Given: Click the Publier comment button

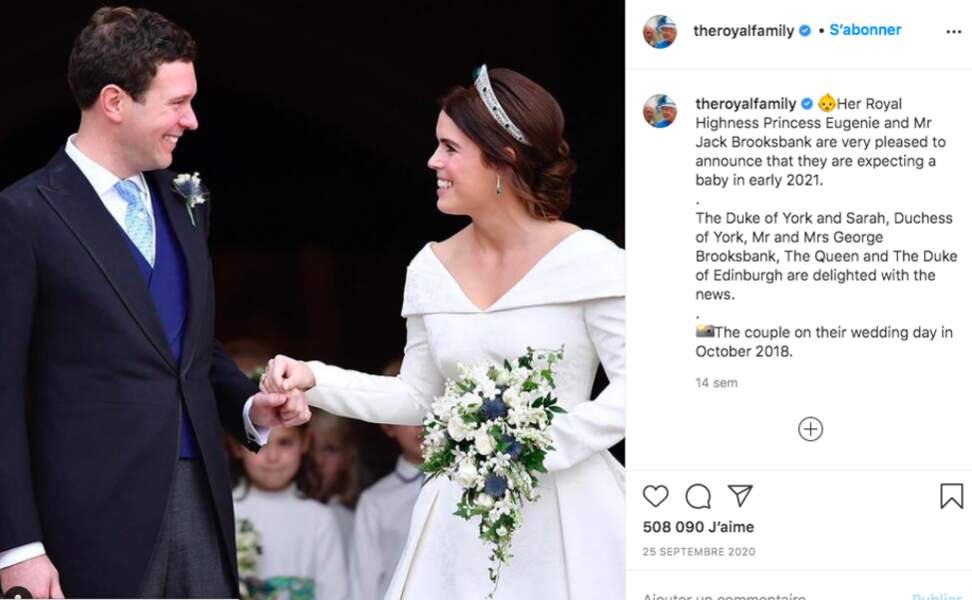Looking at the screenshot, I should [937, 596].
